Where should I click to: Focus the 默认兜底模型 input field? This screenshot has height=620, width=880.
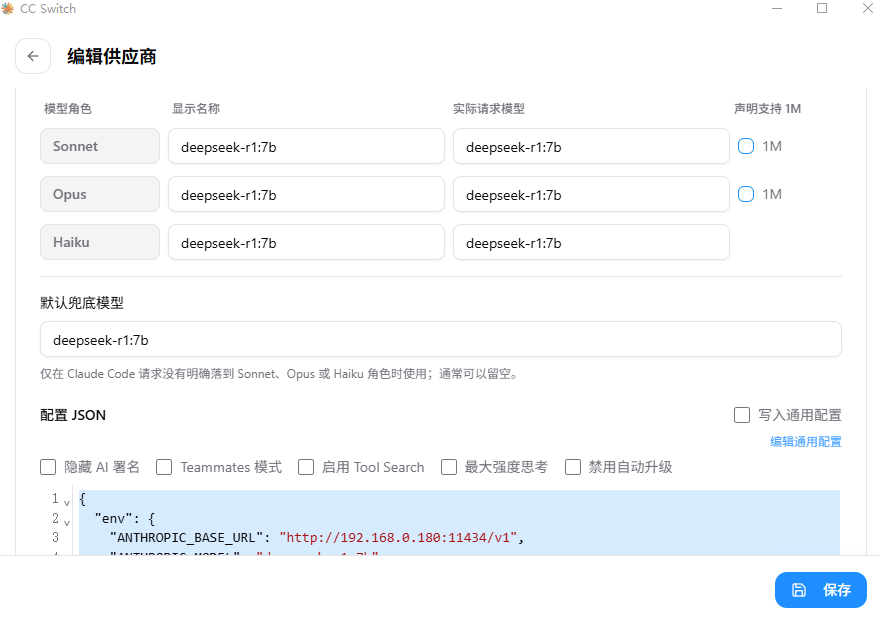(441, 339)
